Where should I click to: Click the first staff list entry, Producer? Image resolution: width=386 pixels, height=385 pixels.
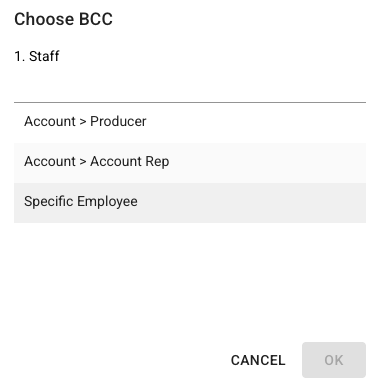[190, 123]
